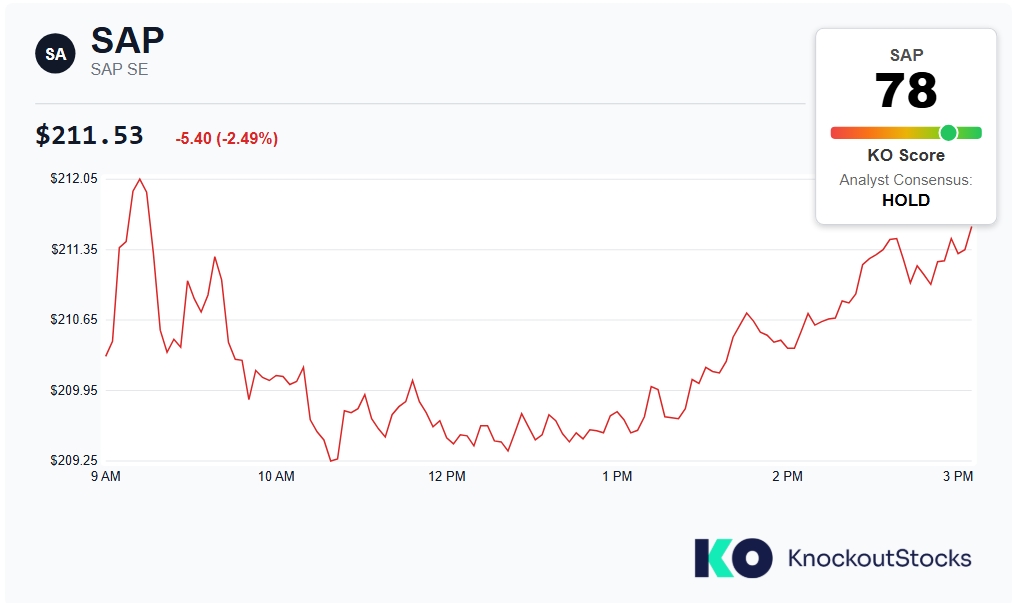The width and height of the screenshot is (1015, 603).
Task: Click the 10 AM x-axis label
Action: (276, 476)
